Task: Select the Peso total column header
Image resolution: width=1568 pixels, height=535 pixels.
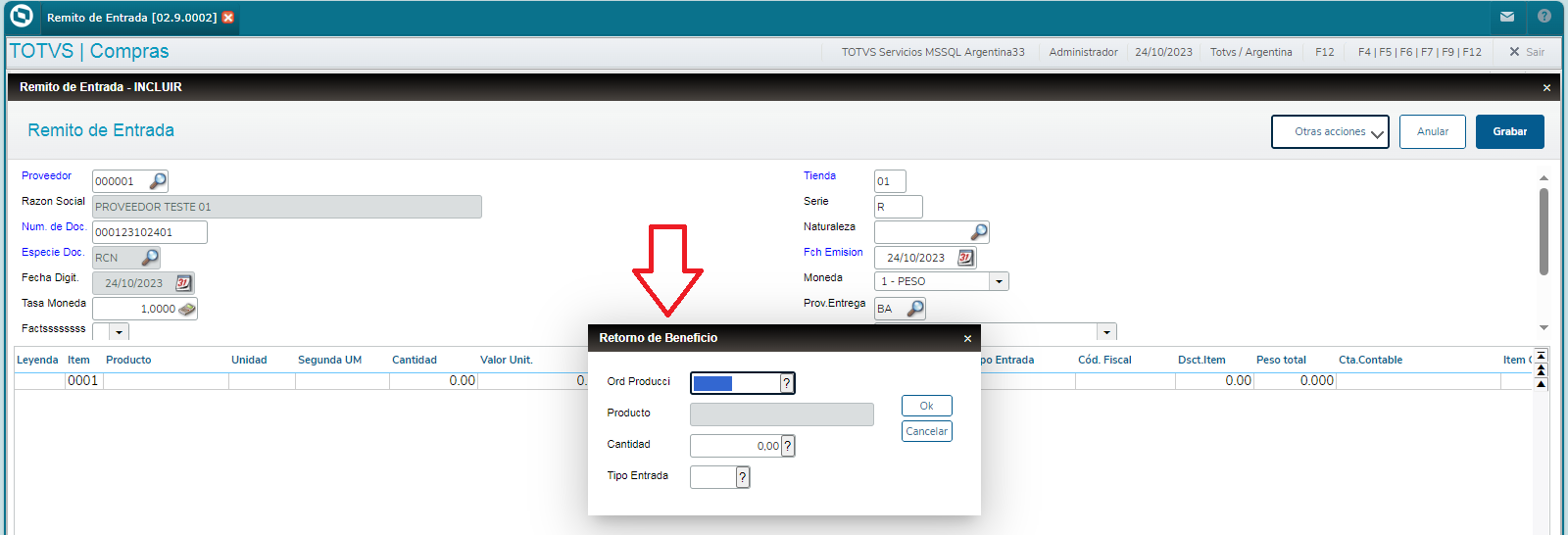Action: 1281,360
